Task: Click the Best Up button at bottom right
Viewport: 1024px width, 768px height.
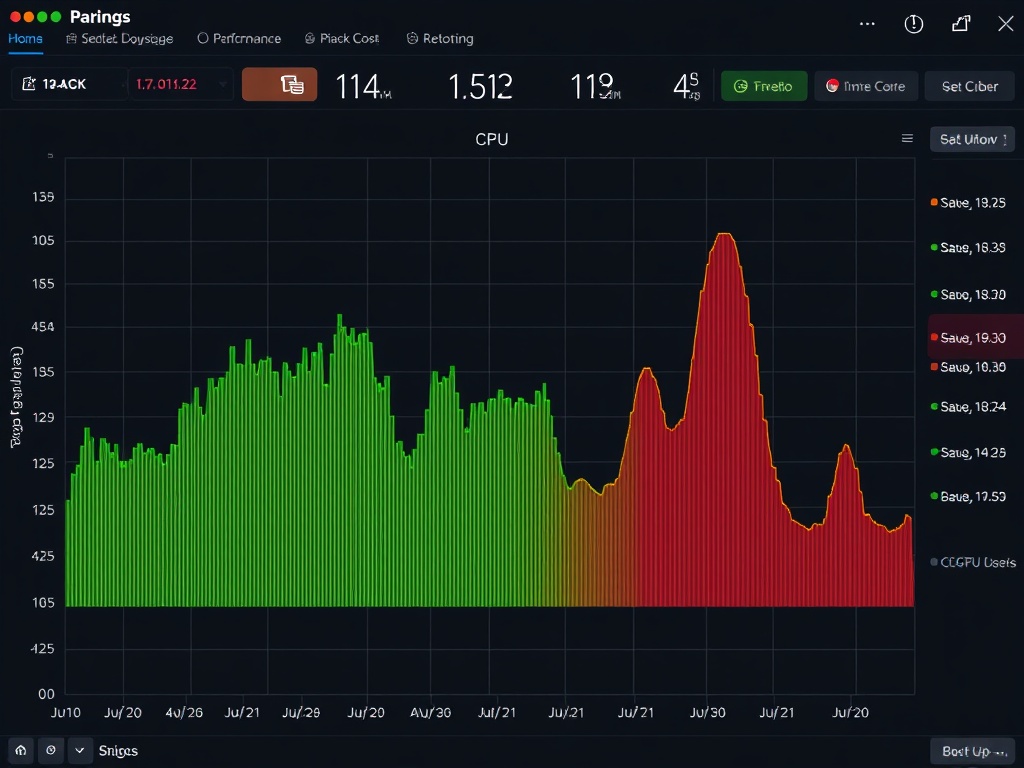Action: click(971, 750)
